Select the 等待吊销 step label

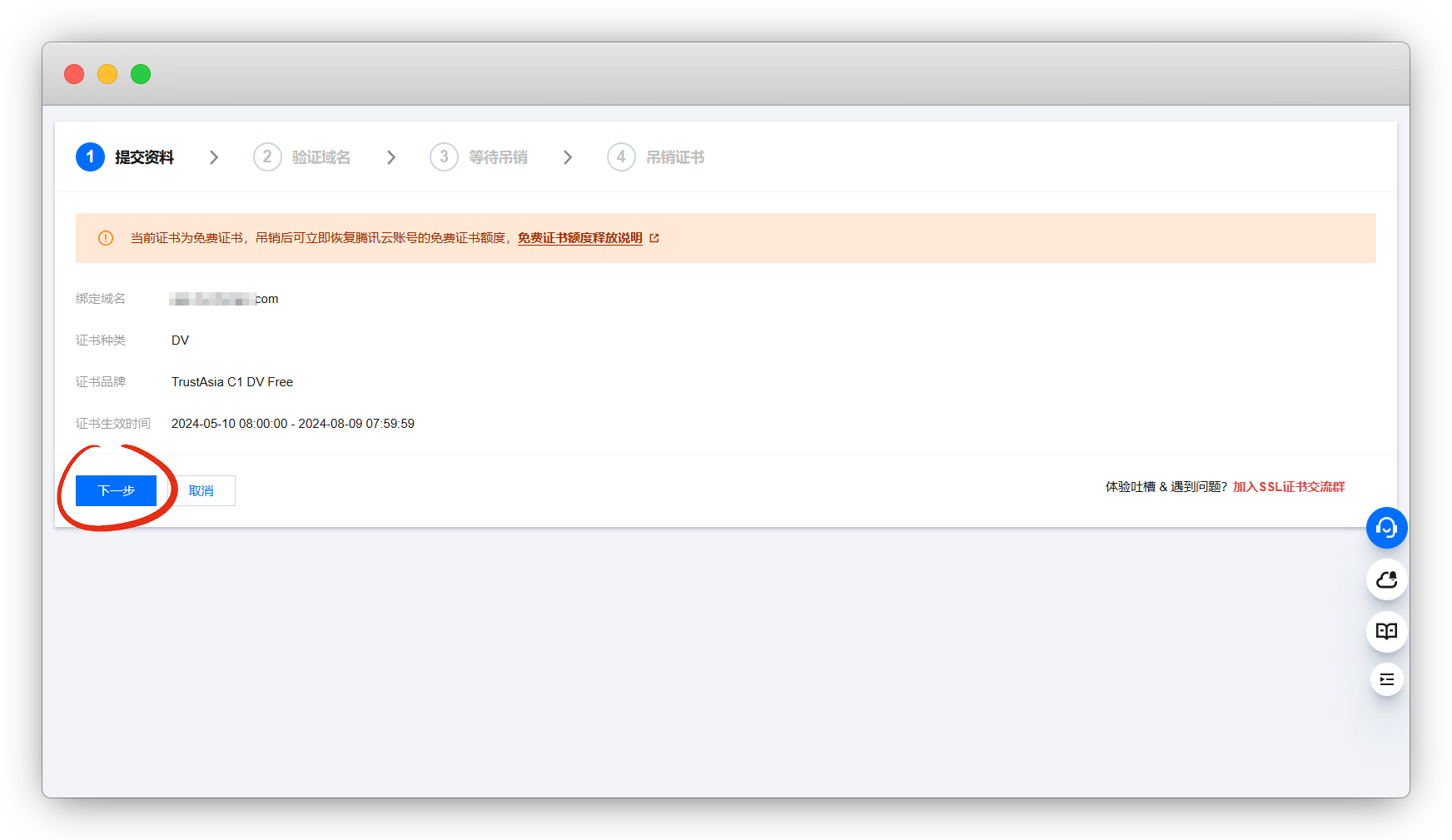coord(498,157)
